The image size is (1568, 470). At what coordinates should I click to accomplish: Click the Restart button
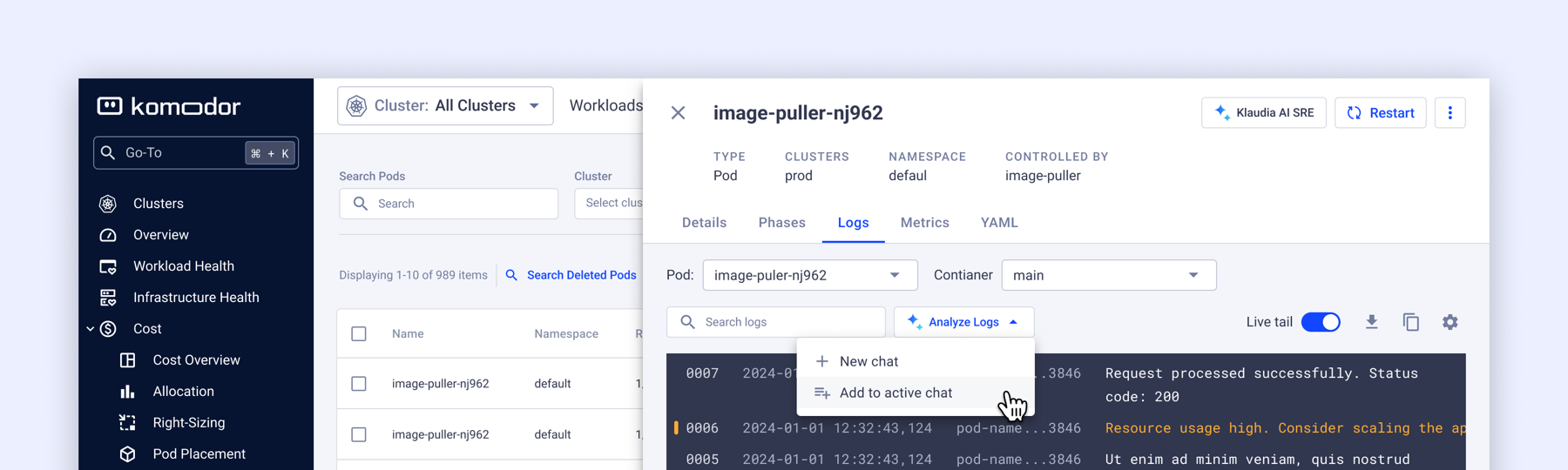point(1381,113)
